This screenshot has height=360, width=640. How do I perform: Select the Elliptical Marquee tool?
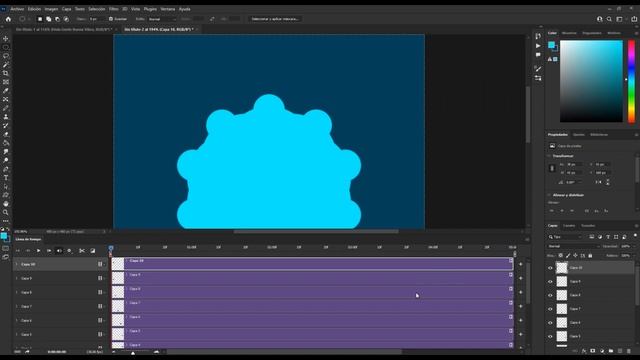click(6, 47)
